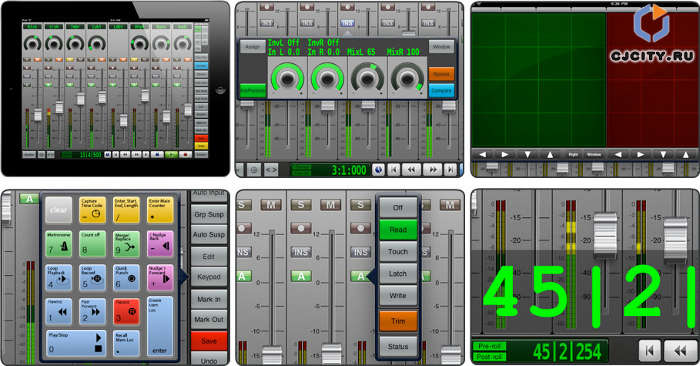The height and width of the screenshot is (366, 700).
Task: Mute the middle strip in automation panel
Action: (331, 205)
